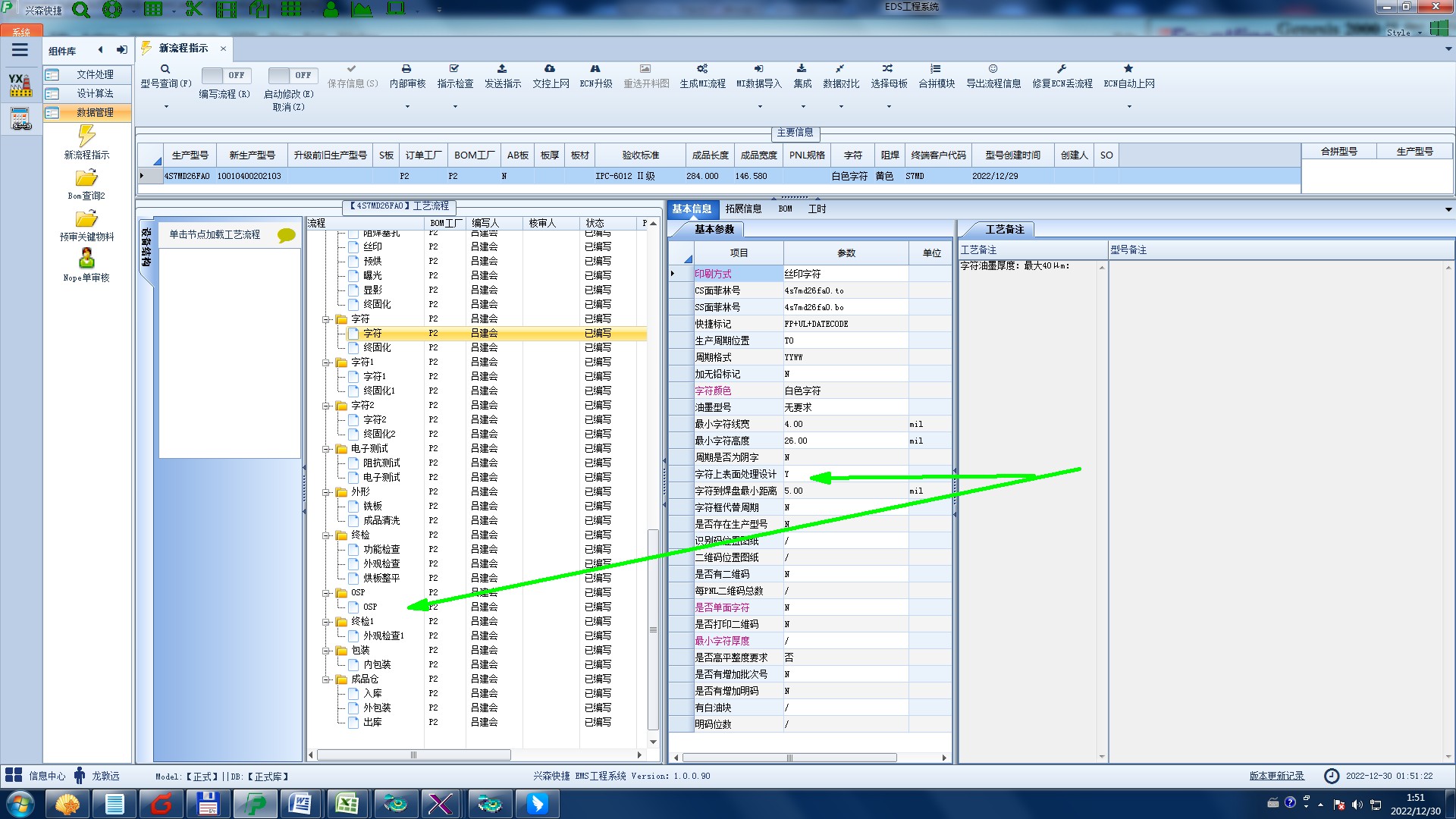
Task: Click ECN升级 toolbar button
Action: [x=596, y=76]
